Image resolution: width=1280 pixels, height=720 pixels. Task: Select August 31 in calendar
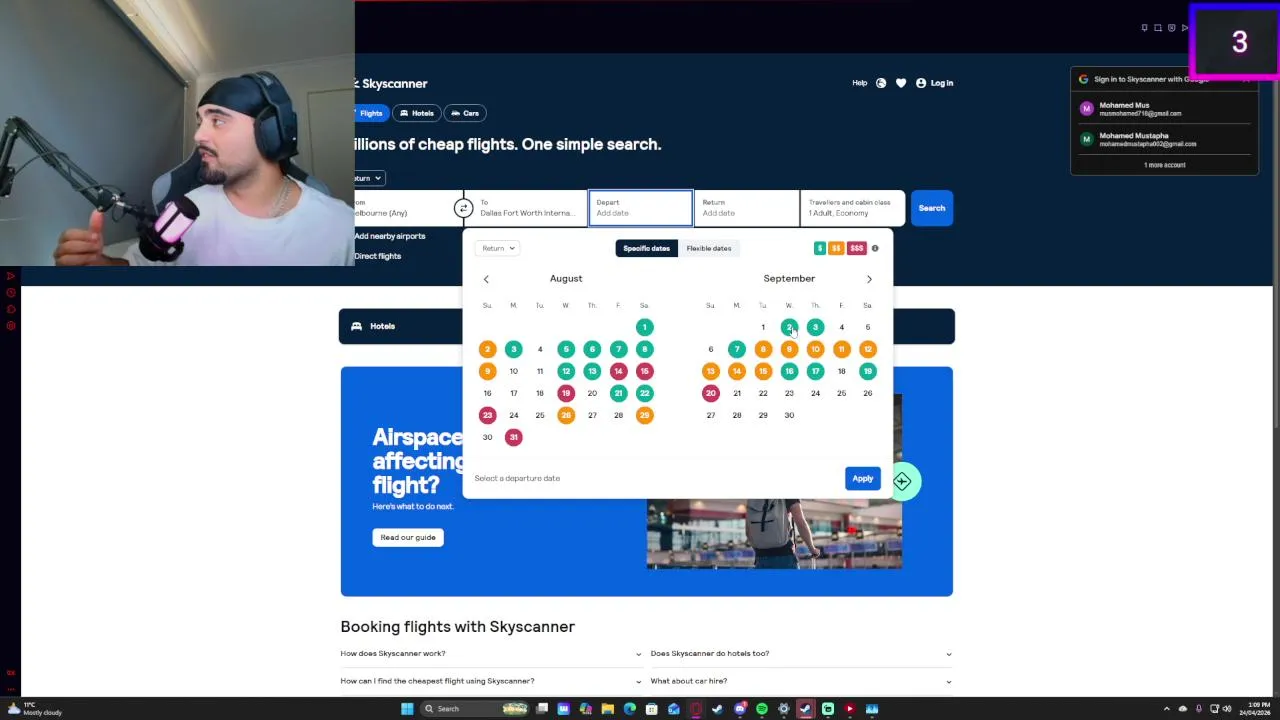tap(513, 437)
